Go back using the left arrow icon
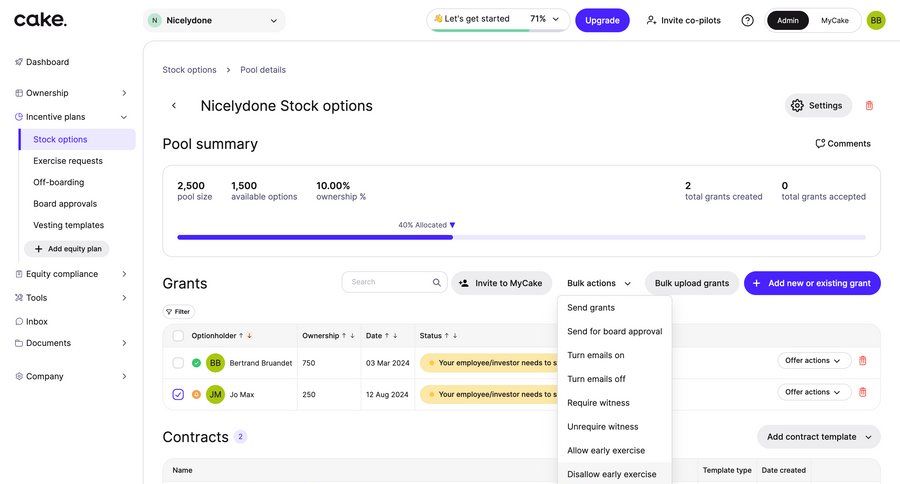This screenshot has width=900, height=484. 174,106
